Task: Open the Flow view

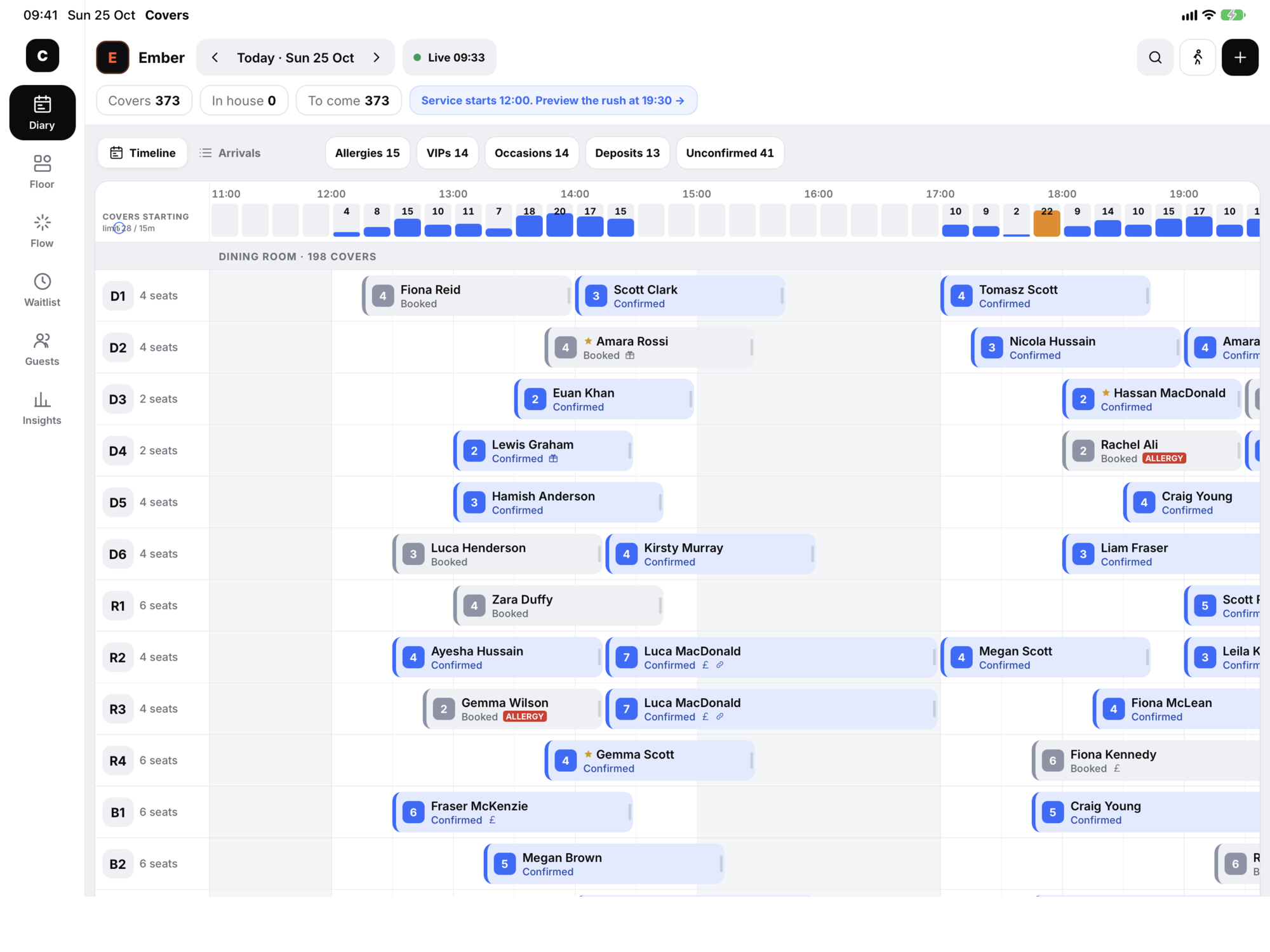Action: pyautogui.click(x=42, y=230)
